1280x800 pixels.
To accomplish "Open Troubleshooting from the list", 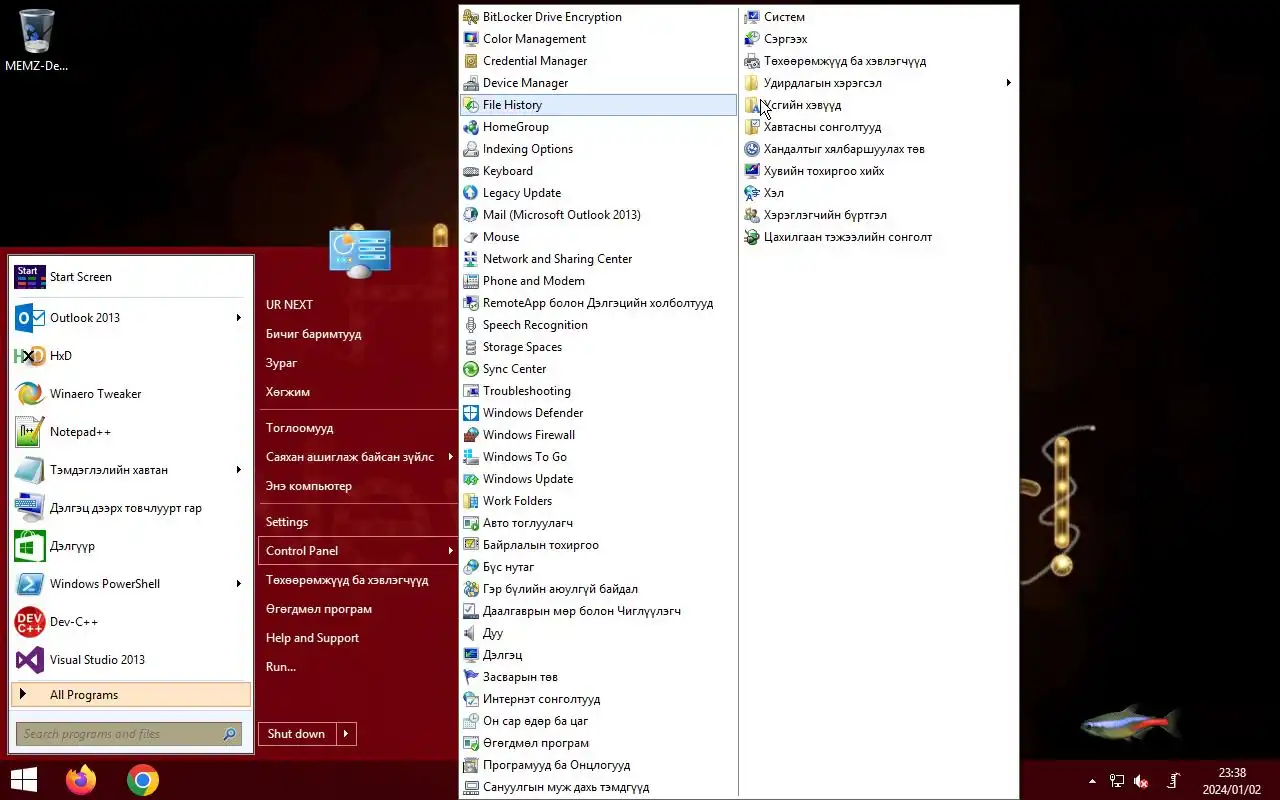I will pyautogui.click(x=598, y=391).
